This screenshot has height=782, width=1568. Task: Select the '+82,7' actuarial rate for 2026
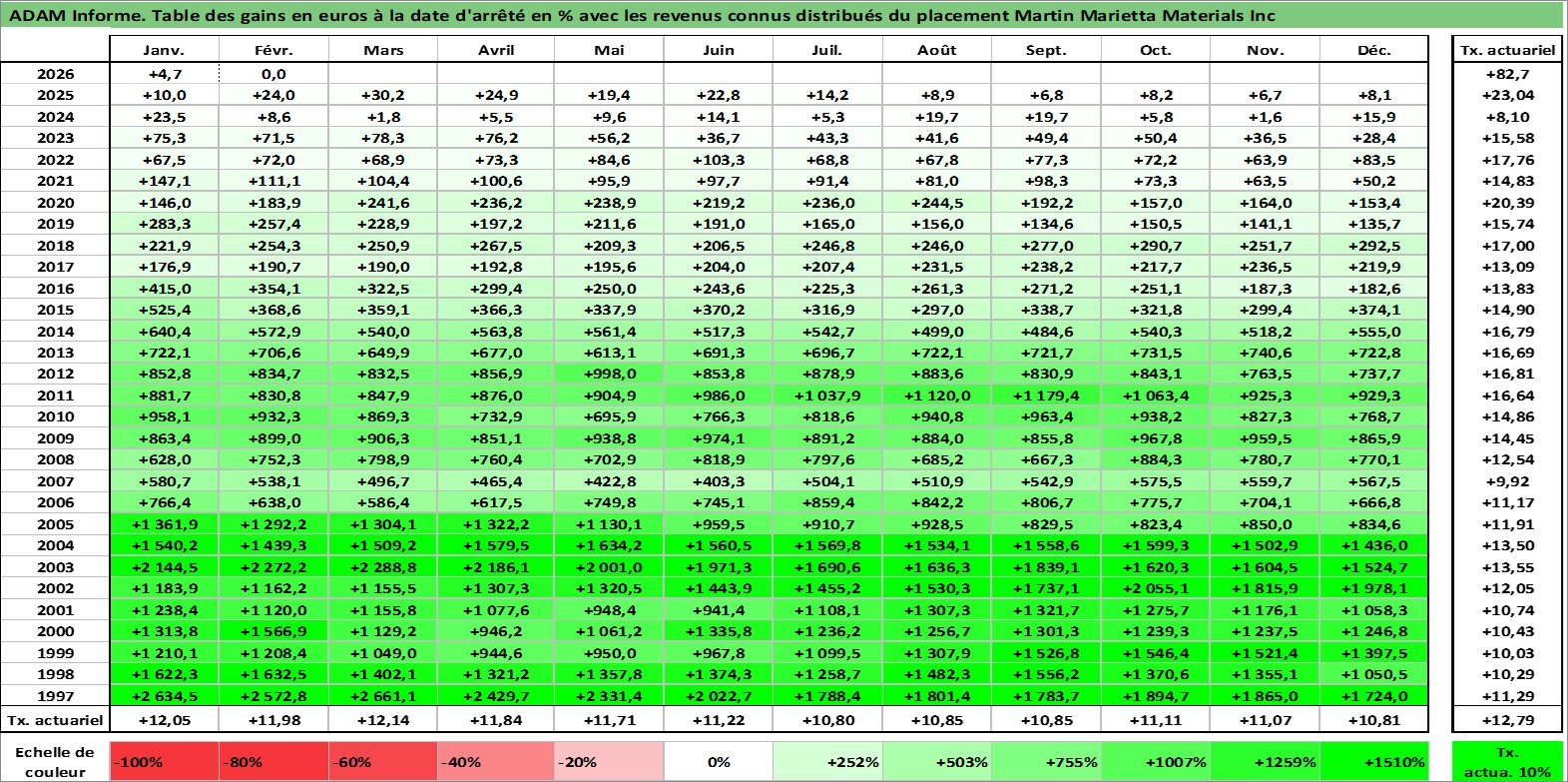[x=1507, y=74]
